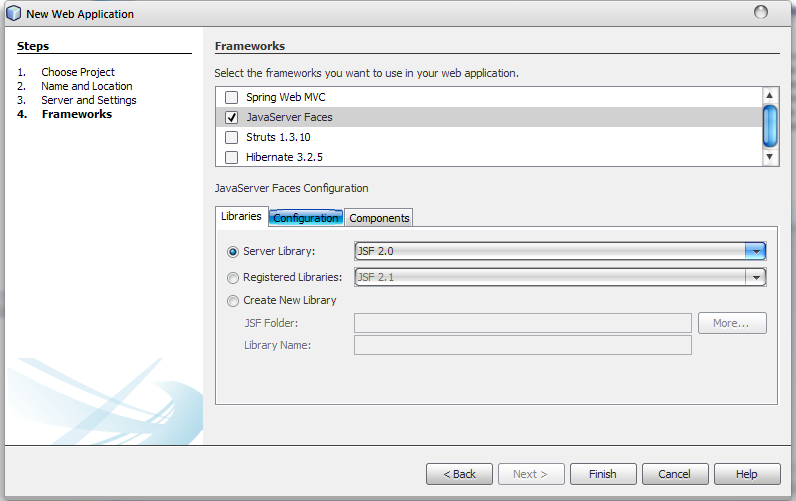Click the Next button

tap(531, 474)
